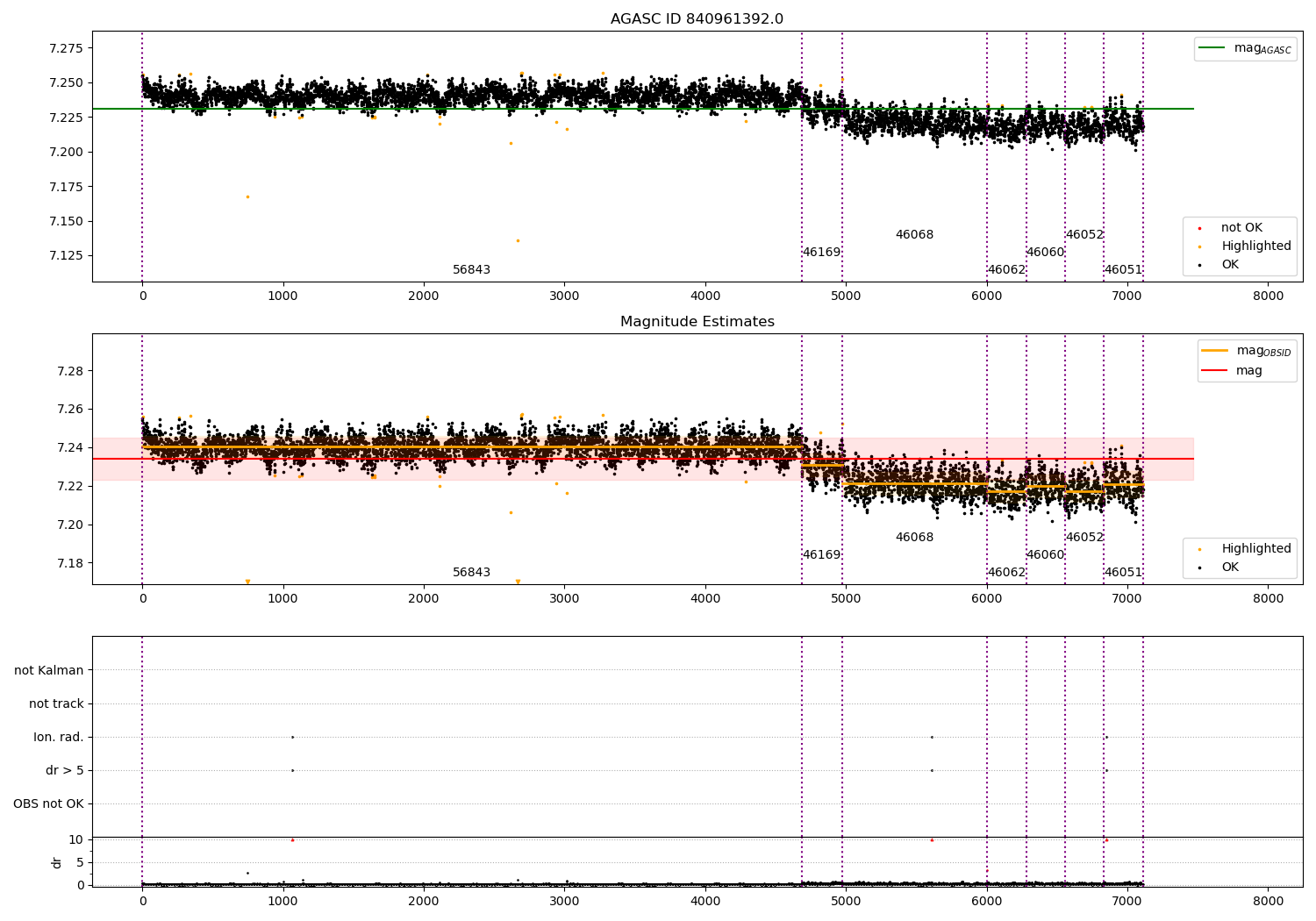Select label 46051 in Magnitude Estimates plot
Viewport: 1316px width, 921px height.
pyautogui.click(x=1123, y=573)
